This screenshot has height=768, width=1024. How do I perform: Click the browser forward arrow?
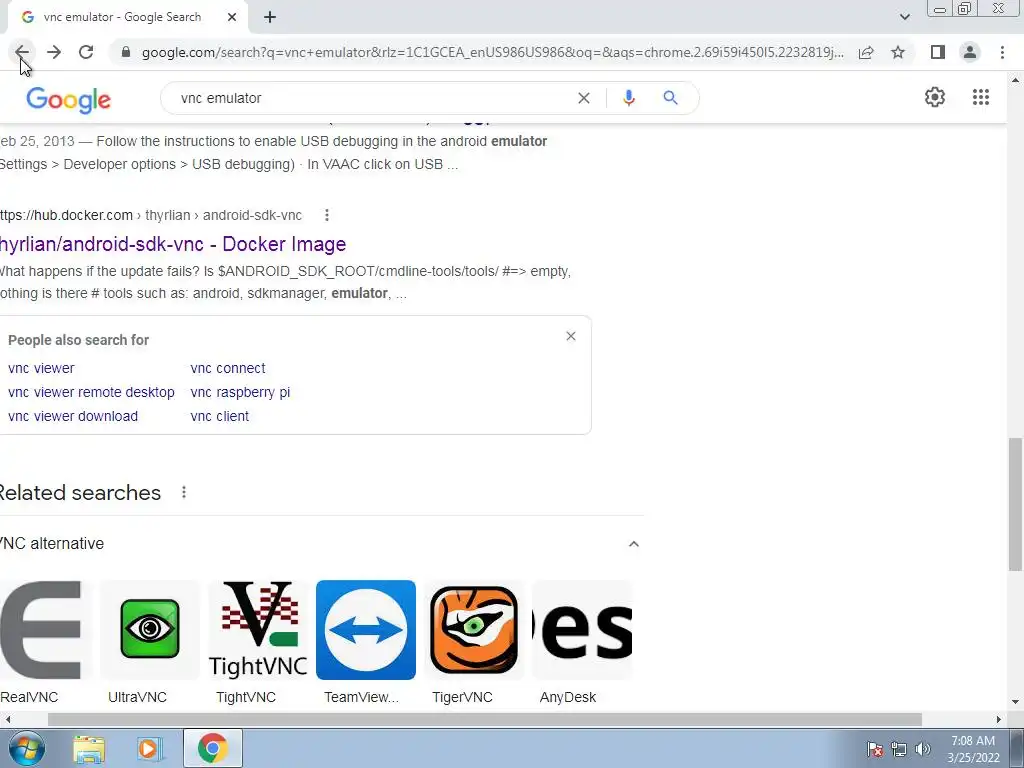coord(54,52)
